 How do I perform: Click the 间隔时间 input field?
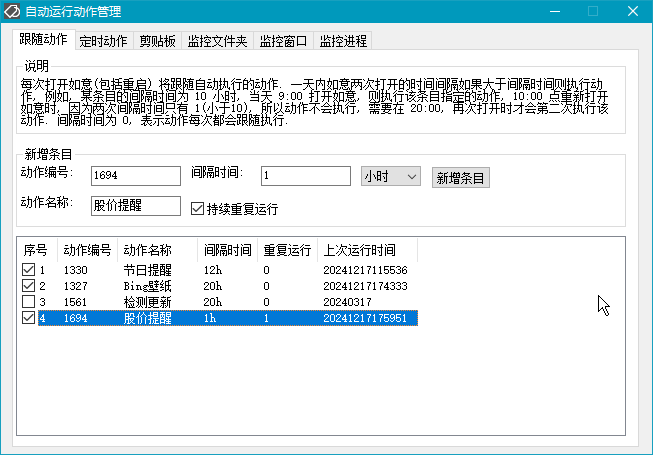pos(306,176)
